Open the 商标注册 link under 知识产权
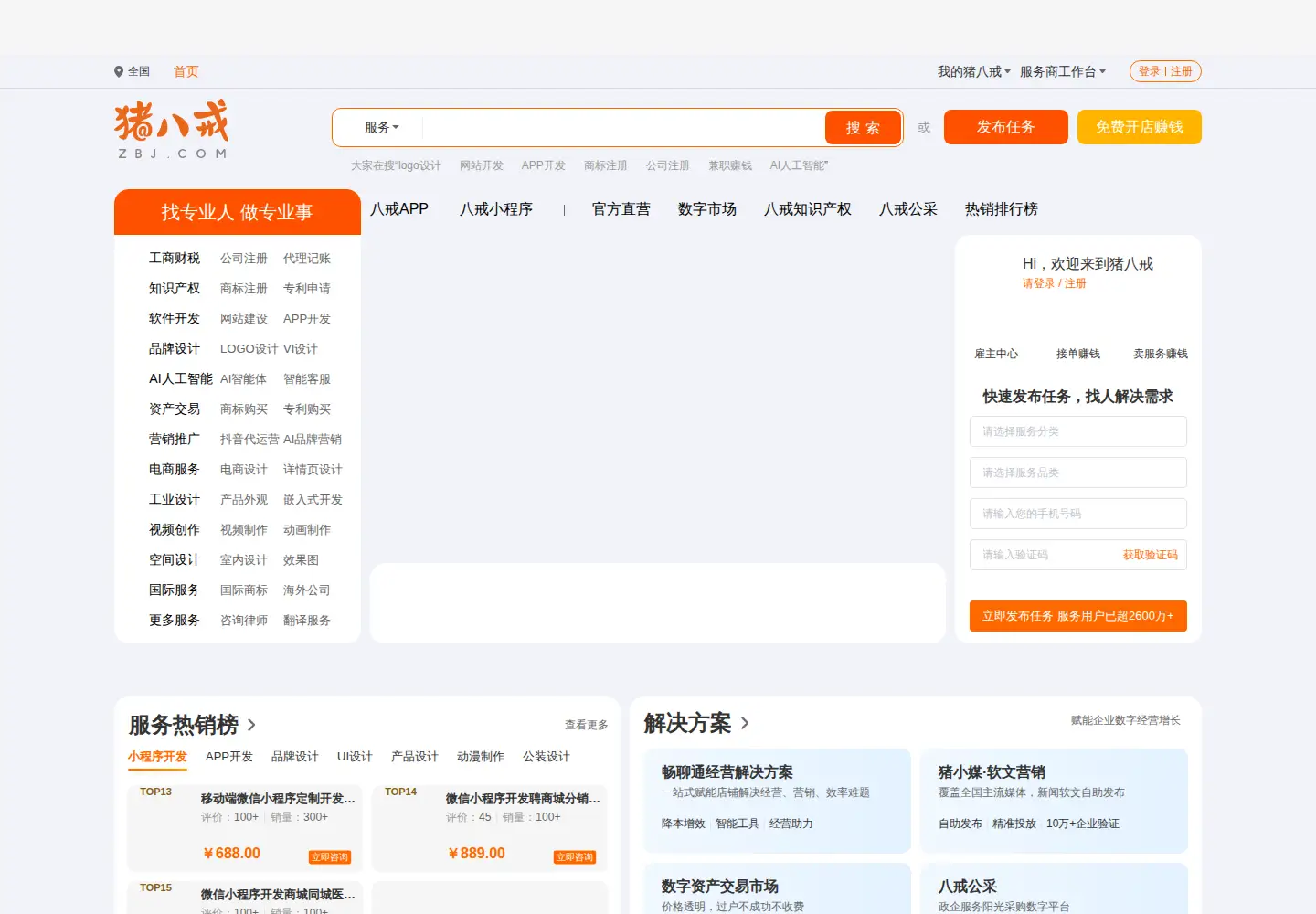The height and width of the screenshot is (914, 1316). point(244,289)
